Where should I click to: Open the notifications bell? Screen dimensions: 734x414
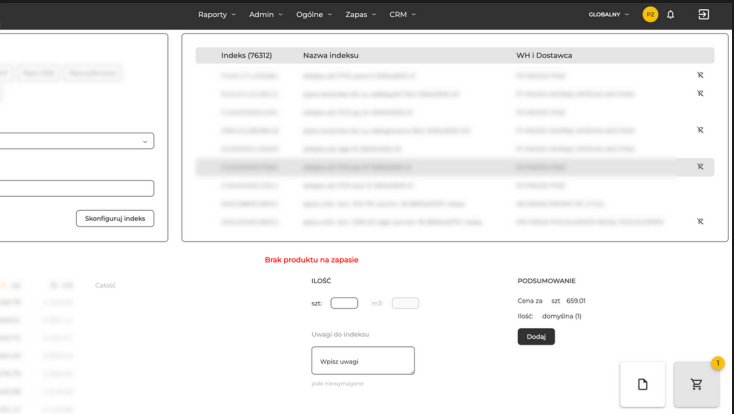pyautogui.click(x=670, y=14)
